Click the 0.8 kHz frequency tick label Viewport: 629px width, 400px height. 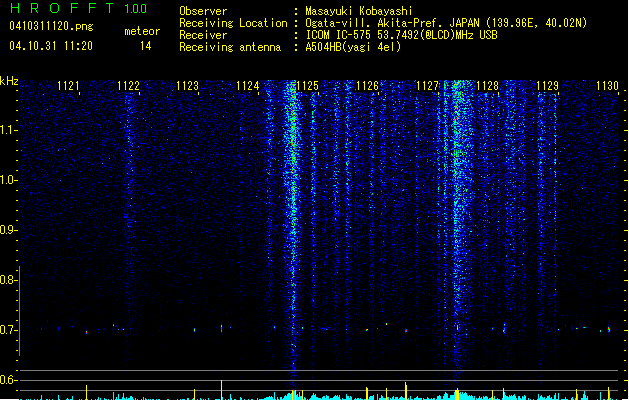8,280
